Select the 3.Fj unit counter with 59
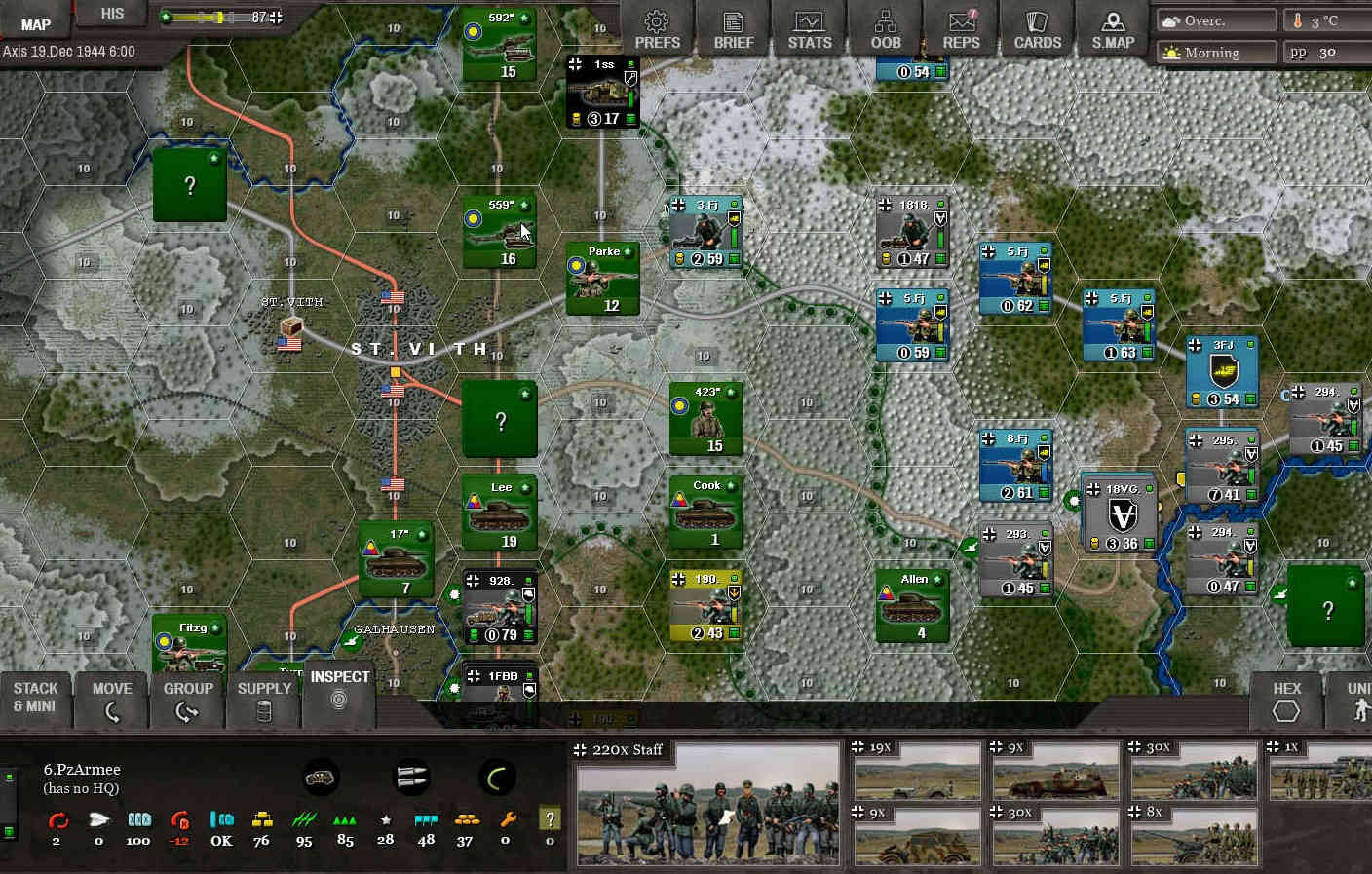This screenshot has height=874, width=1372. click(x=705, y=232)
